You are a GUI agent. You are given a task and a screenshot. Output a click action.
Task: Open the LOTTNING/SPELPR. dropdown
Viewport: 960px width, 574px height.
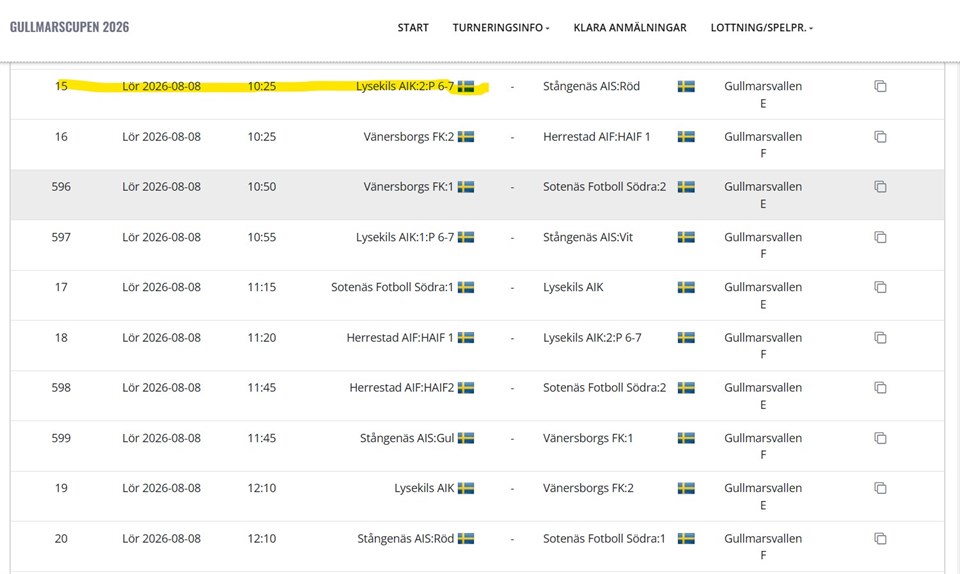pos(762,28)
